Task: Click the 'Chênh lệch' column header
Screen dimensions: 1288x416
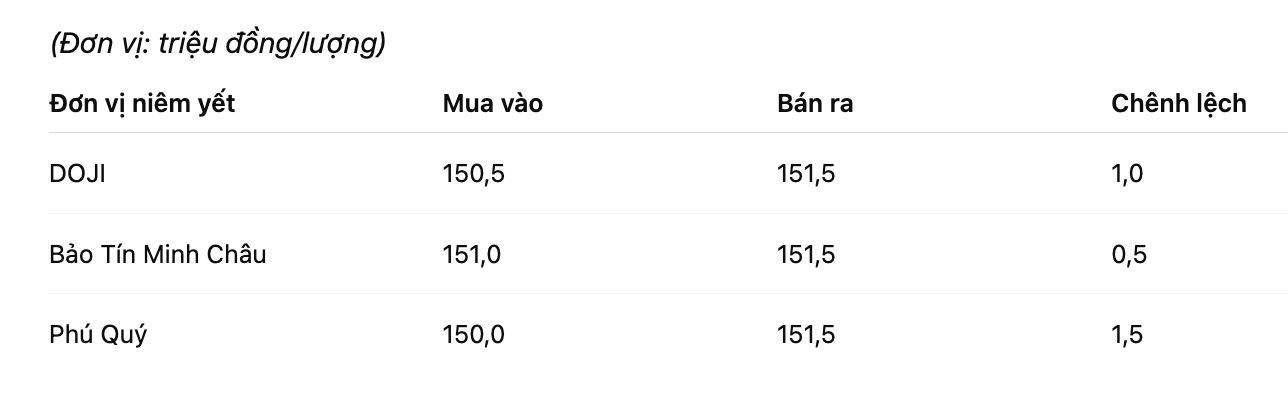Action: pos(1178,103)
